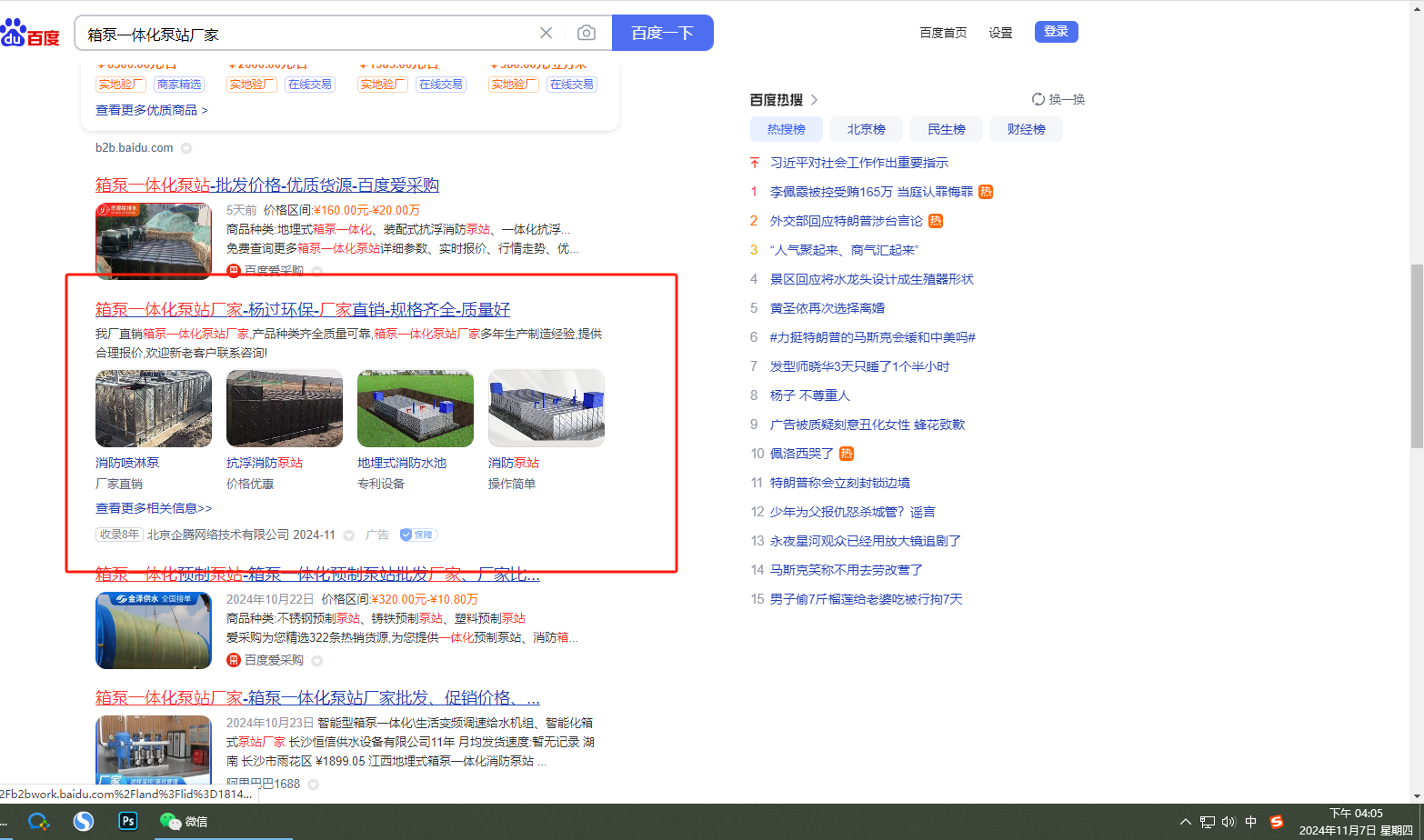Focus the search input field
This screenshot has height=840, width=1424.
(309, 34)
